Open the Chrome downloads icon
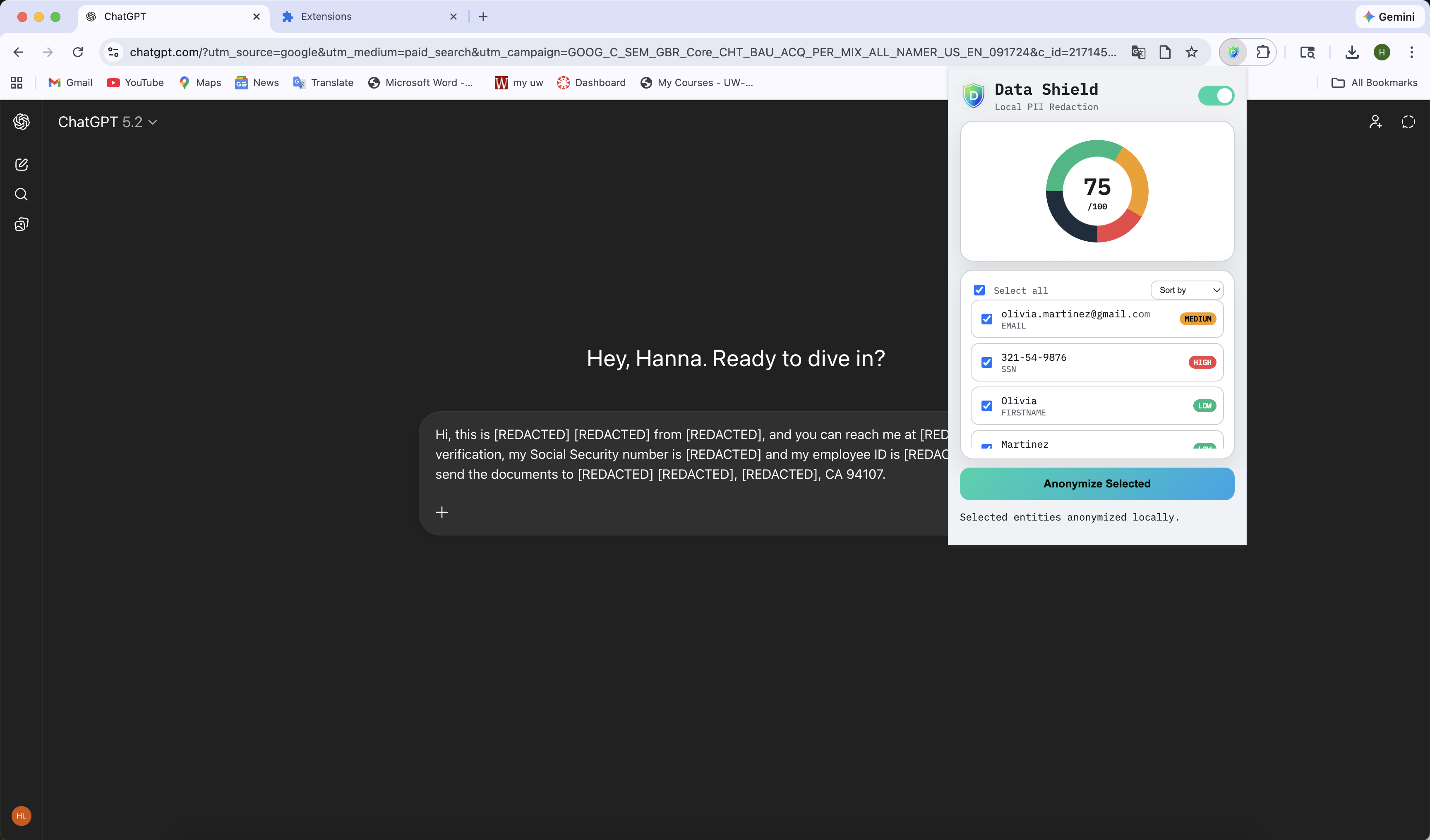Viewport: 1430px width, 840px height. [1352, 52]
